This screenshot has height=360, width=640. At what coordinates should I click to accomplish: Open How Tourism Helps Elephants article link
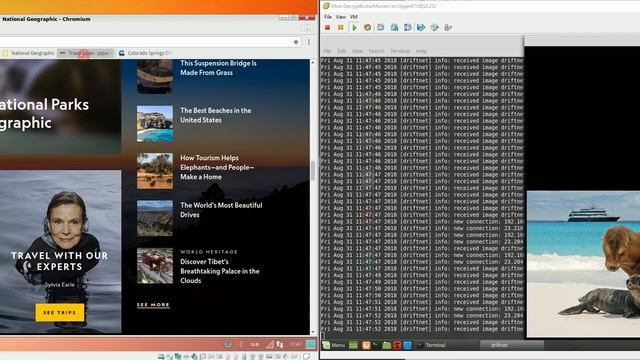pos(217,167)
